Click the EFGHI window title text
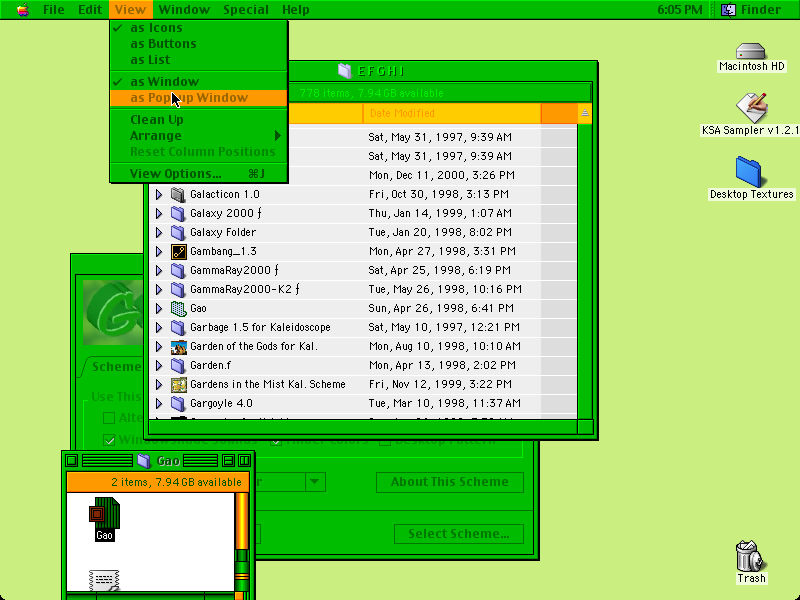The image size is (800, 600). tap(381, 71)
